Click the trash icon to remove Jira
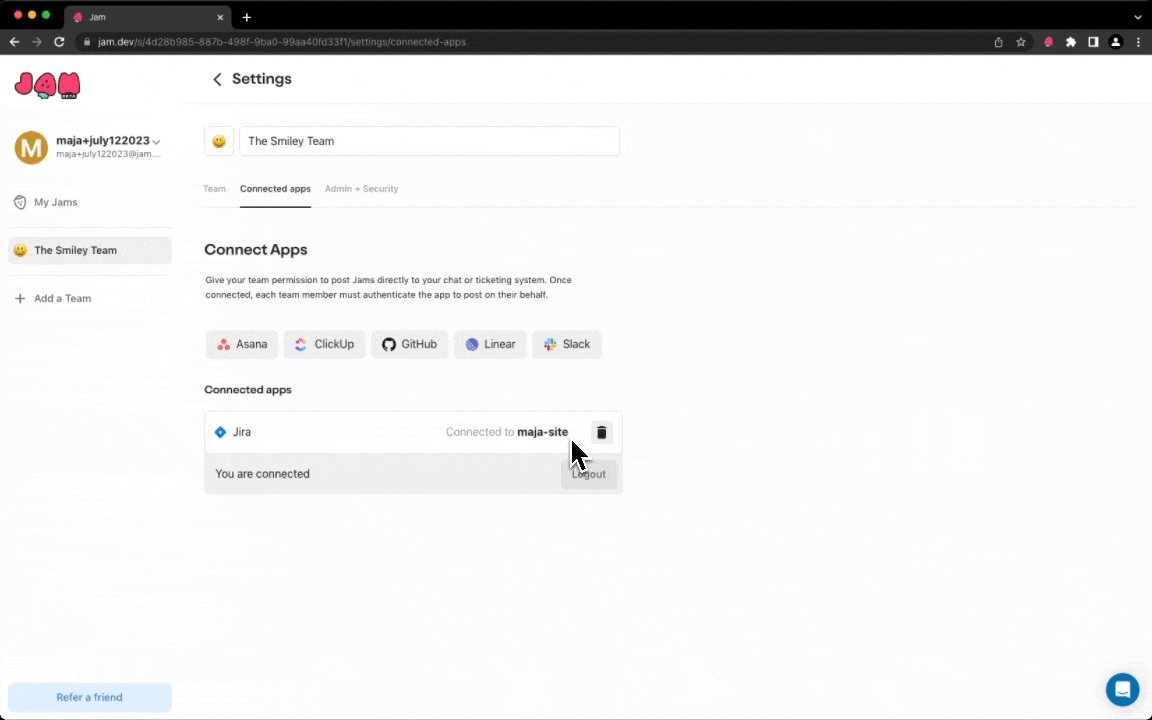Screen dimensions: 1152x720 point(601,433)
